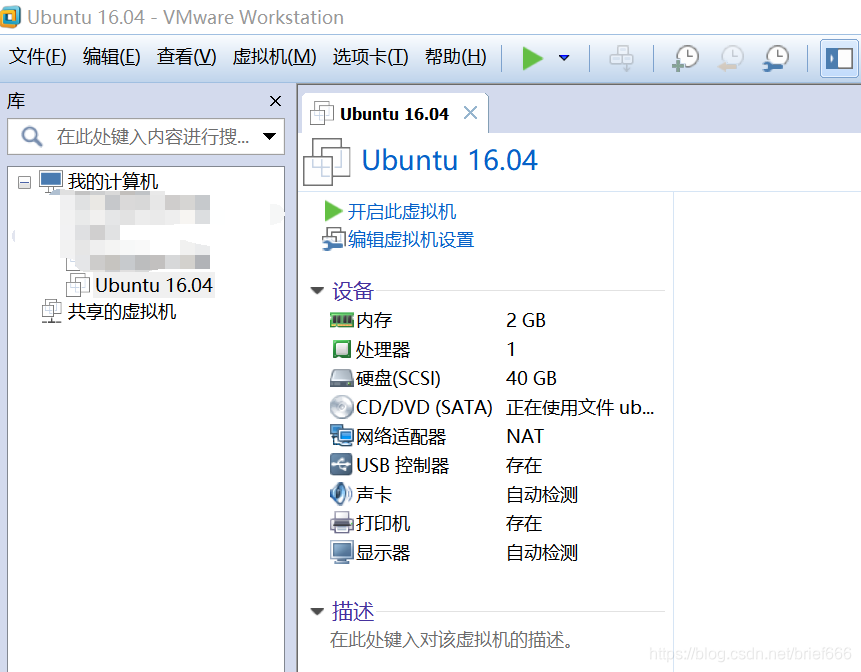Click the green play icon beside 开启此虚拟机

[x=333, y=211]
